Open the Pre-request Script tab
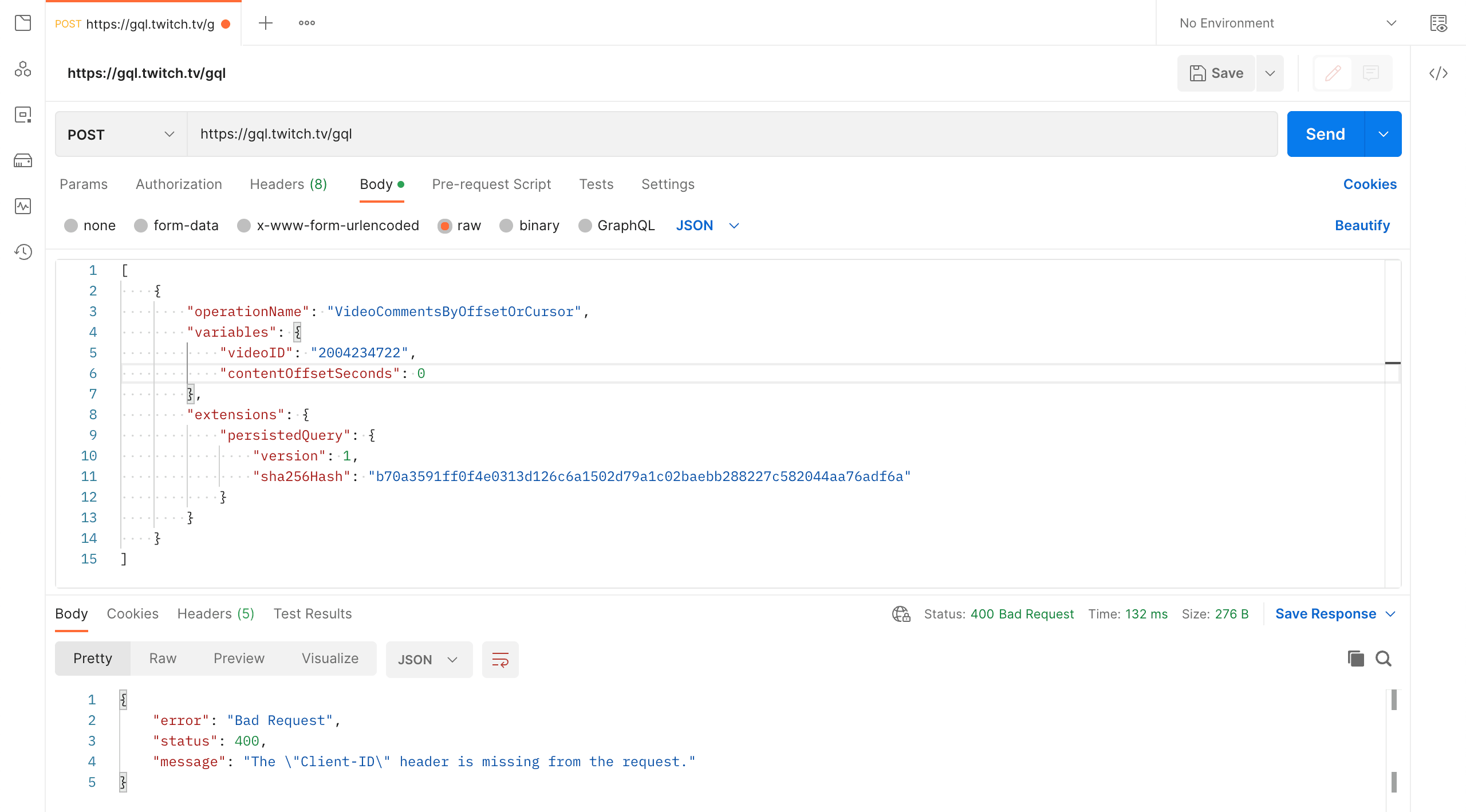The width and height of the screenshot is (1466, 812). 491,184
